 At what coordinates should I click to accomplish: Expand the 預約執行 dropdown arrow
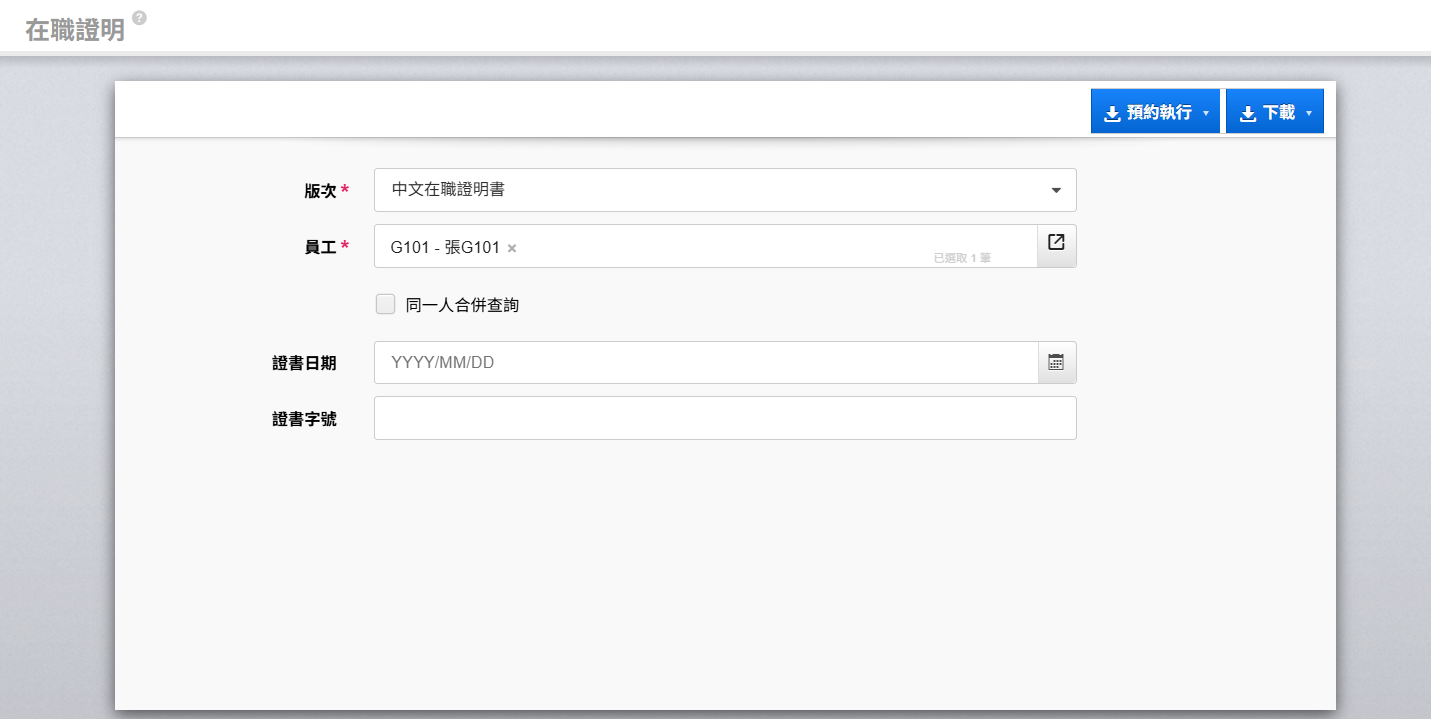coord(1206,114)
